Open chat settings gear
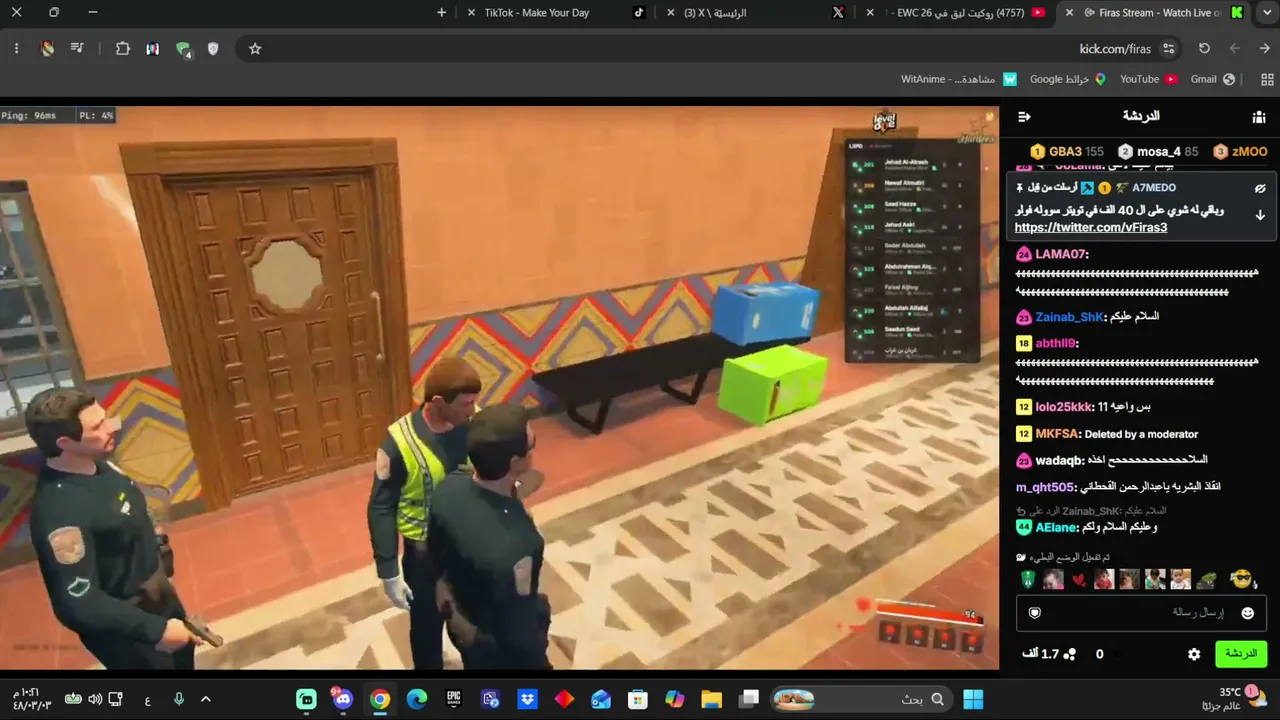 (1194, 654)
